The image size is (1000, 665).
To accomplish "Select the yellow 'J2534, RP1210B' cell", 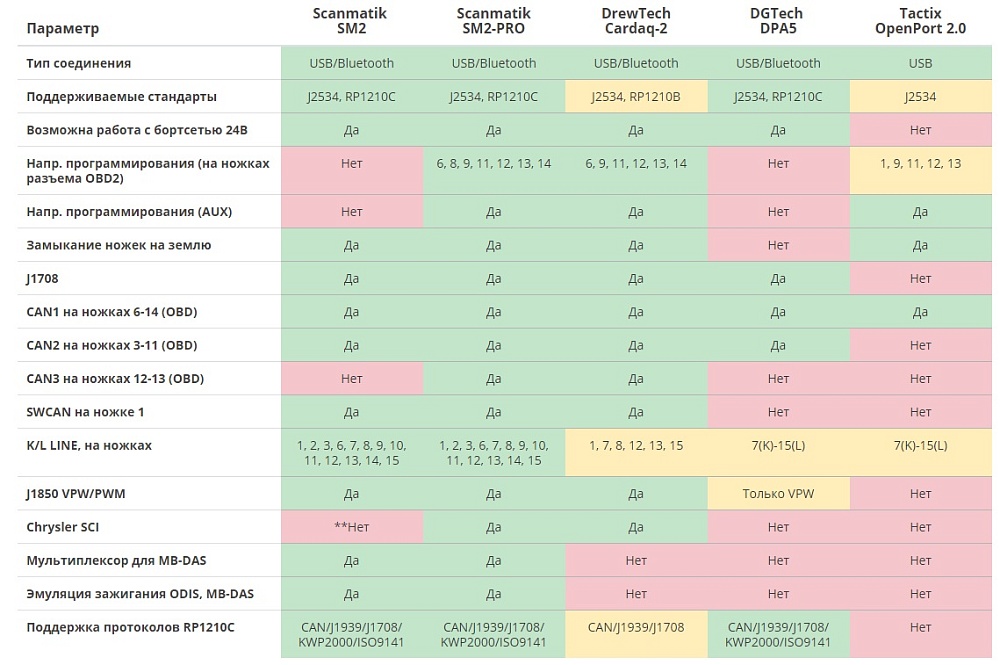I will click(636, 97).
